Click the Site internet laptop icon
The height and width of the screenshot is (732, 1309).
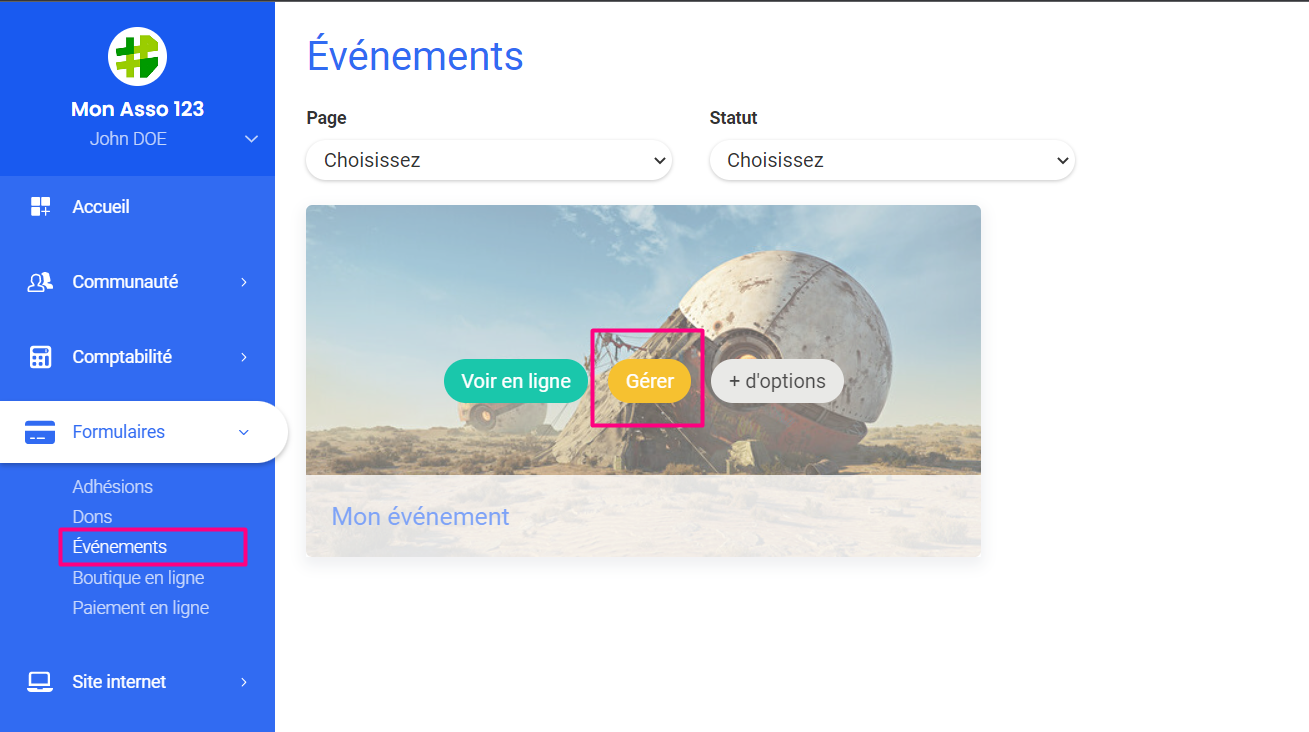(40, 682)
